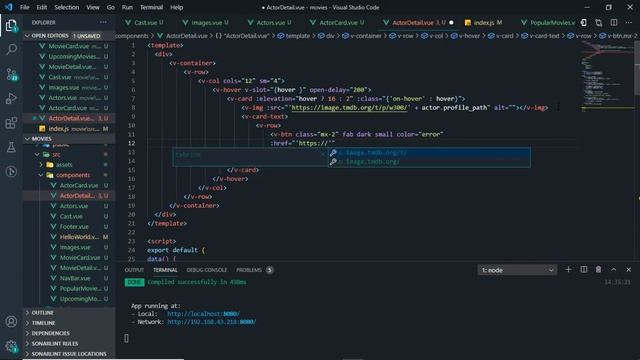Open the Run menu
Image resolution: width=640 pixels, height=360 pixels.
[x=127, y=7]
